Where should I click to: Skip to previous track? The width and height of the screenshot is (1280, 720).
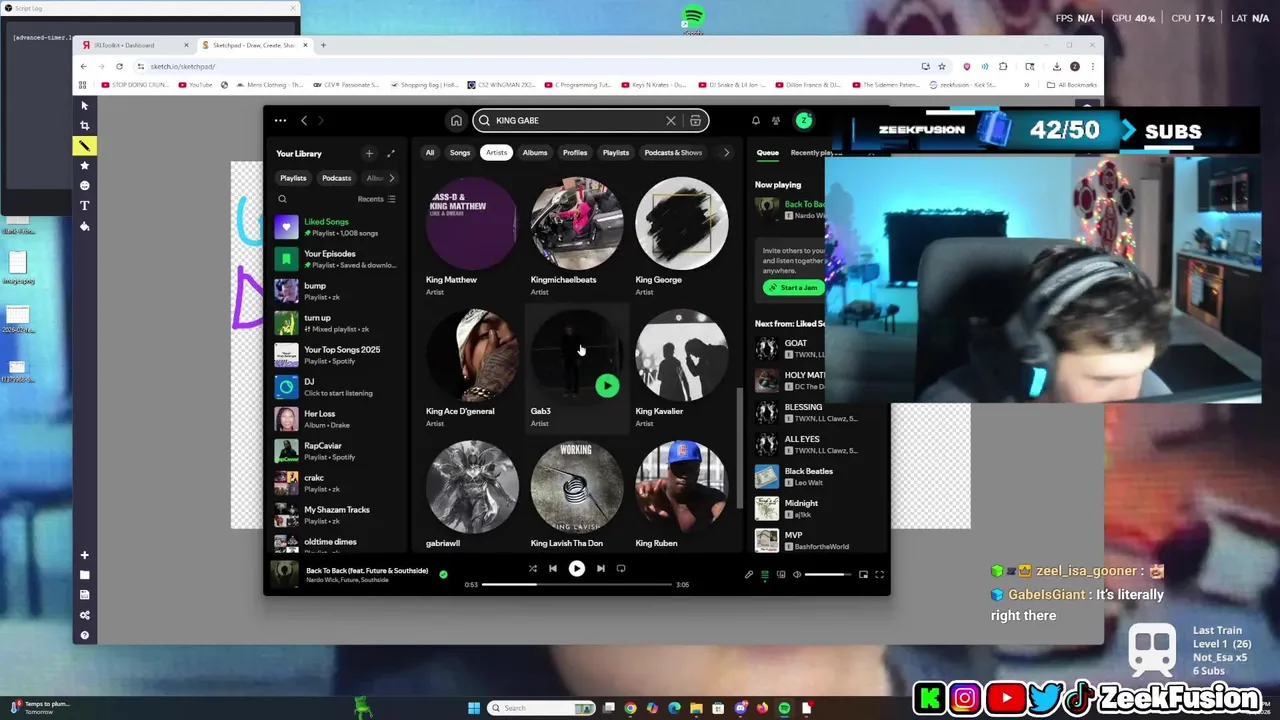pos(553,568)
